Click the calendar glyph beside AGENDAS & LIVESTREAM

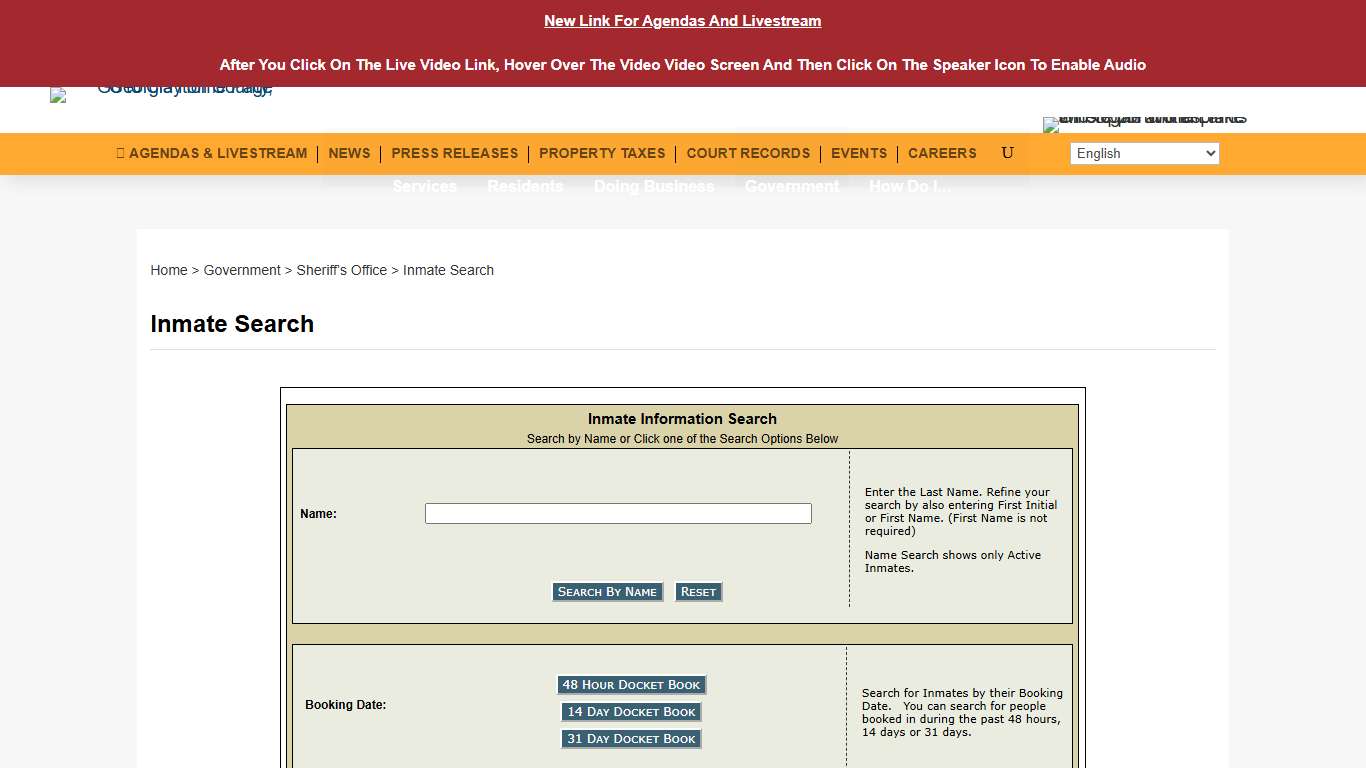120,153
